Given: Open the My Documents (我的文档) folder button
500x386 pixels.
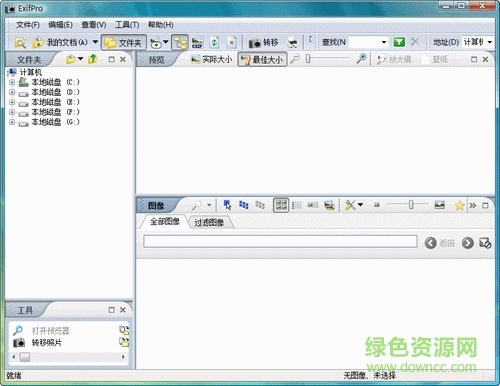Looking at the screenshot, I should 60,42.
